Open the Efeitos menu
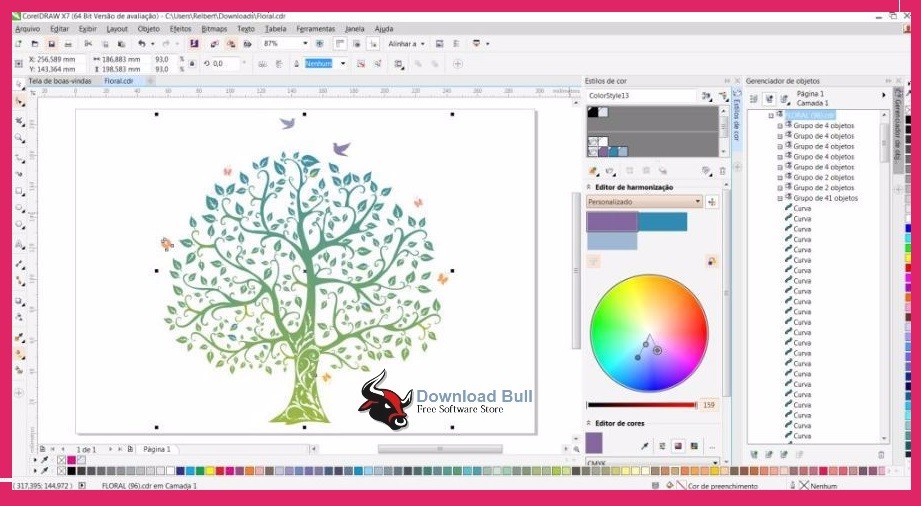 click(x=180, y=29)
